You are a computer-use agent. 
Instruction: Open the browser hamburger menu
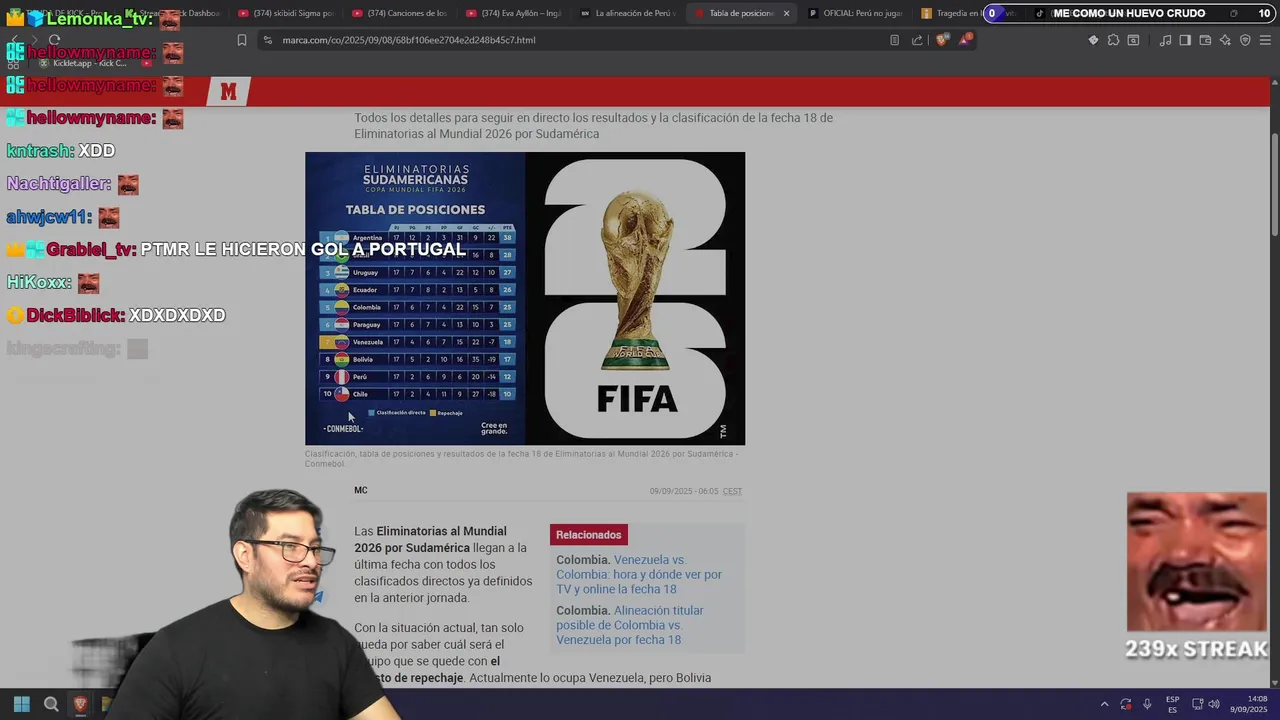(1265, 40)
